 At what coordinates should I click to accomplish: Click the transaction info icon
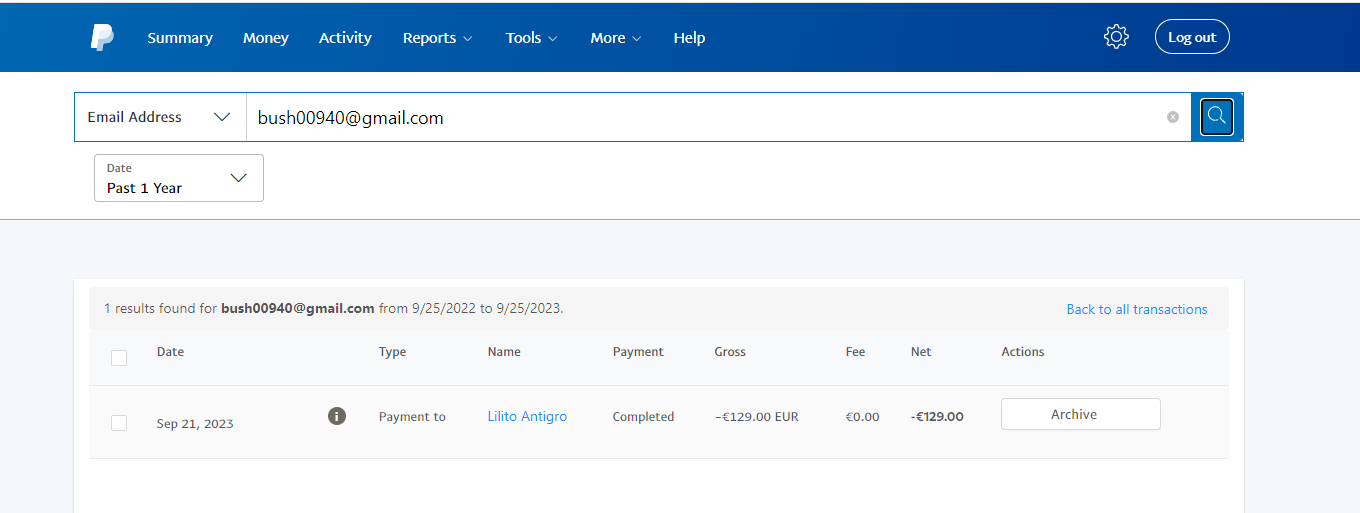[337, 416]
